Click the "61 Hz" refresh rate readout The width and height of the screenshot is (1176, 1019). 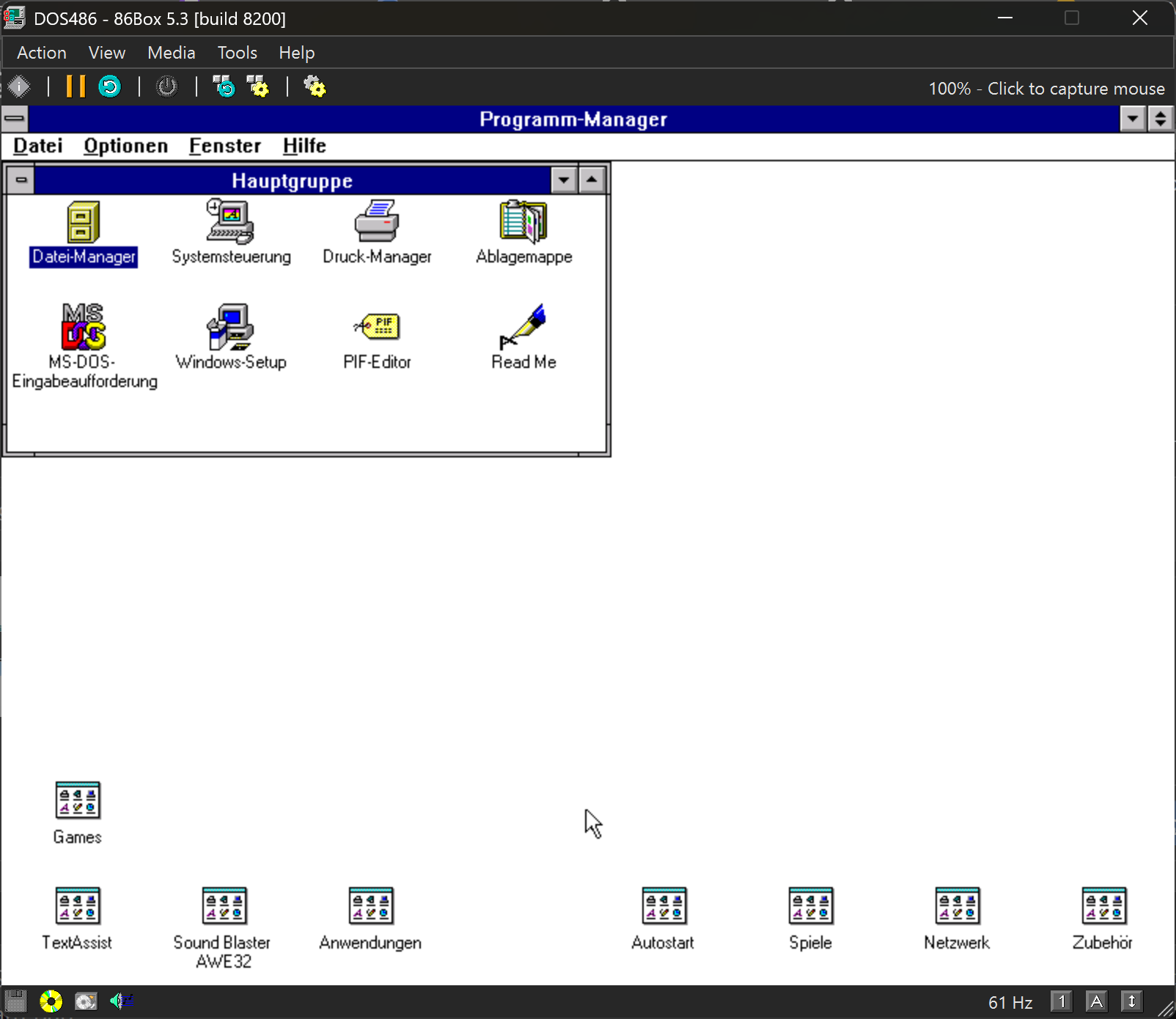click(x=1010, y=1002)
